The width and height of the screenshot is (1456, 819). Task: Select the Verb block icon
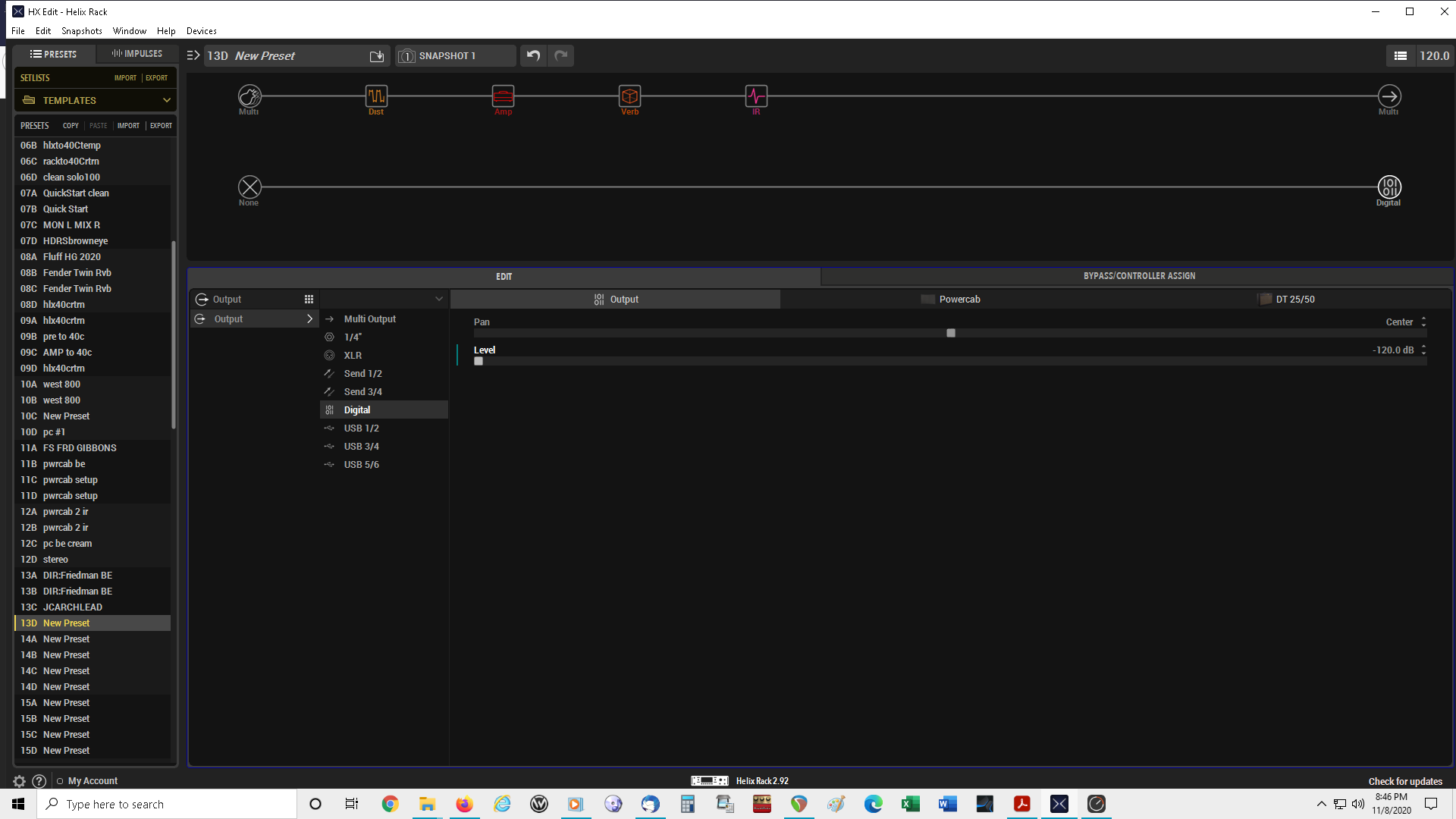point(629,96)
